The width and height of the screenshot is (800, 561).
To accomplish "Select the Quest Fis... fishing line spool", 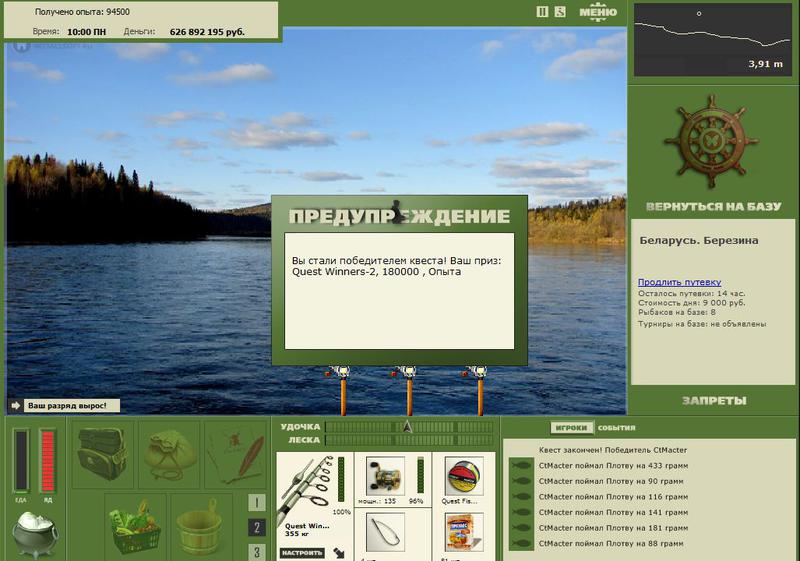I will coord(464,476).
